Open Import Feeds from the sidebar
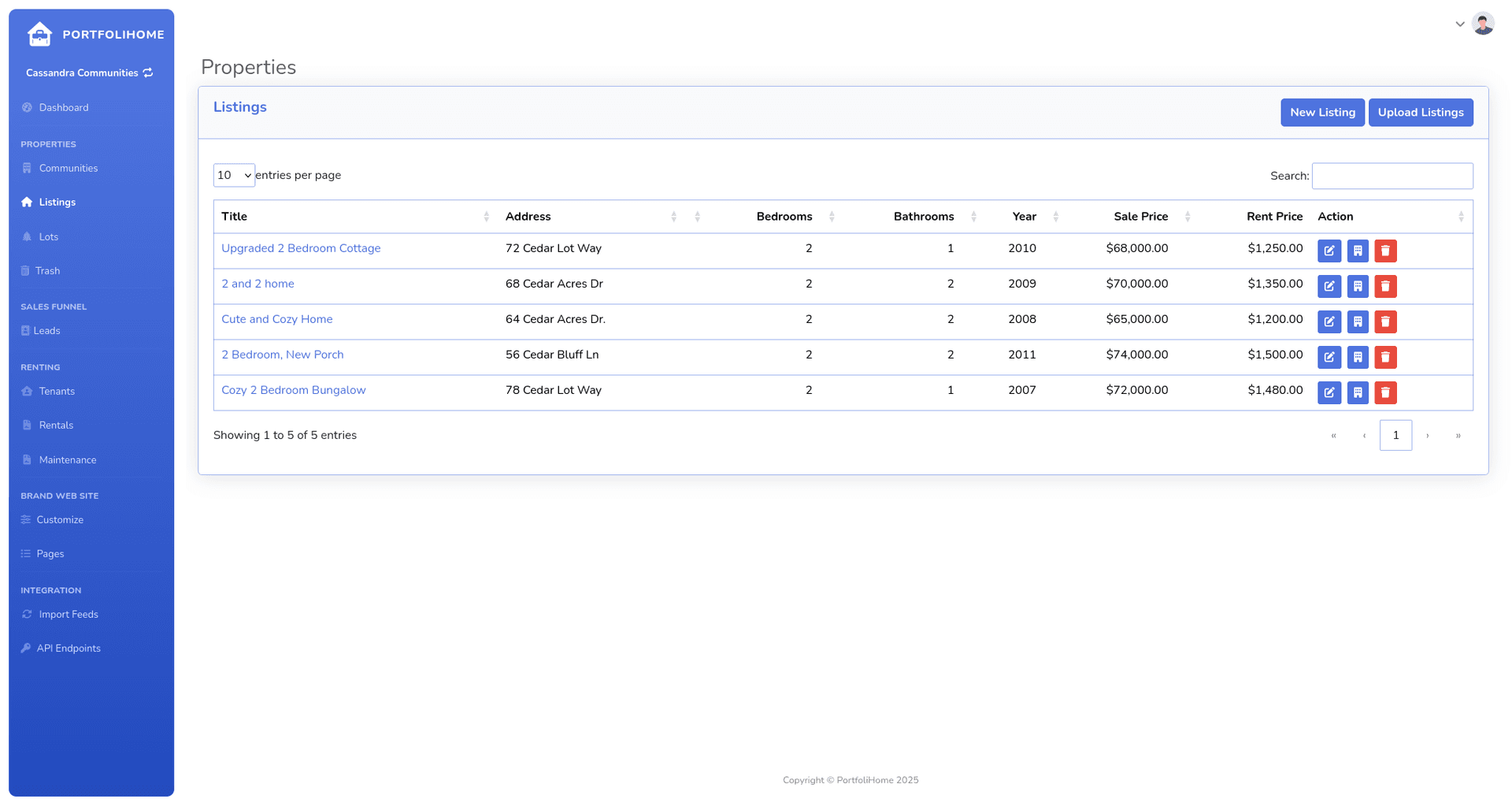 coord(69,614)
